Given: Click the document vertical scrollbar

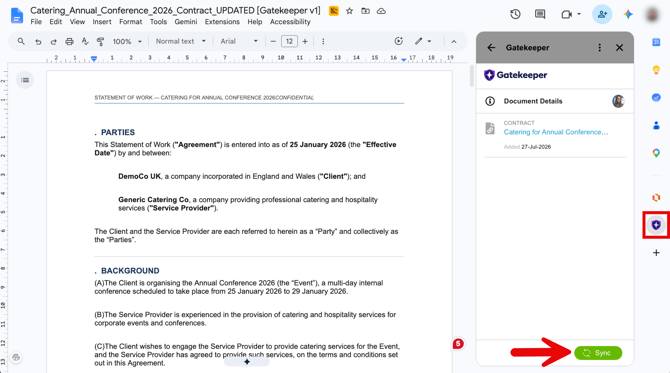Looking at the screenshot, I should point(471,76).
